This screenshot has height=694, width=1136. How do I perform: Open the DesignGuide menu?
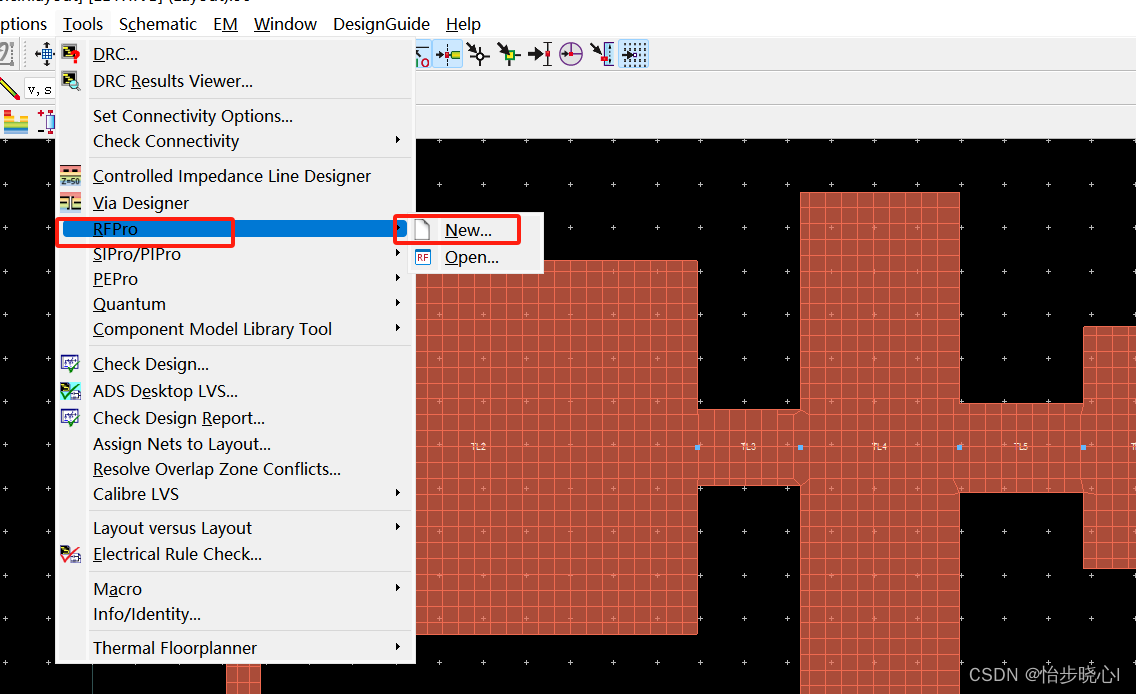[x=381, y=24]
